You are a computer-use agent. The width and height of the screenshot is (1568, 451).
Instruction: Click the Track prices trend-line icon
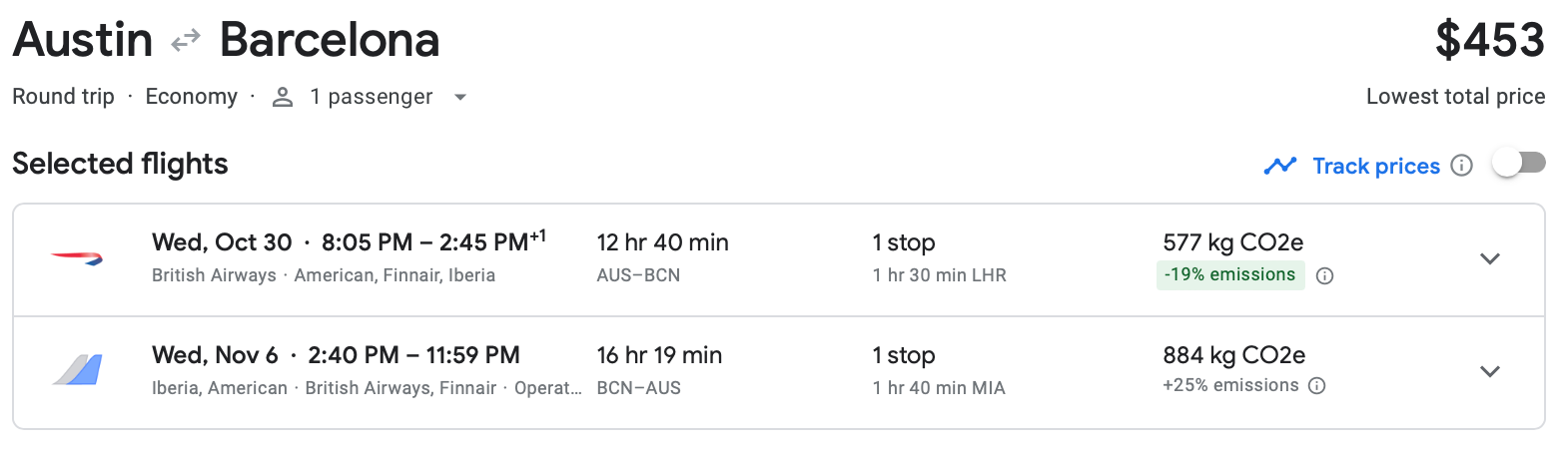point(1279,166)
